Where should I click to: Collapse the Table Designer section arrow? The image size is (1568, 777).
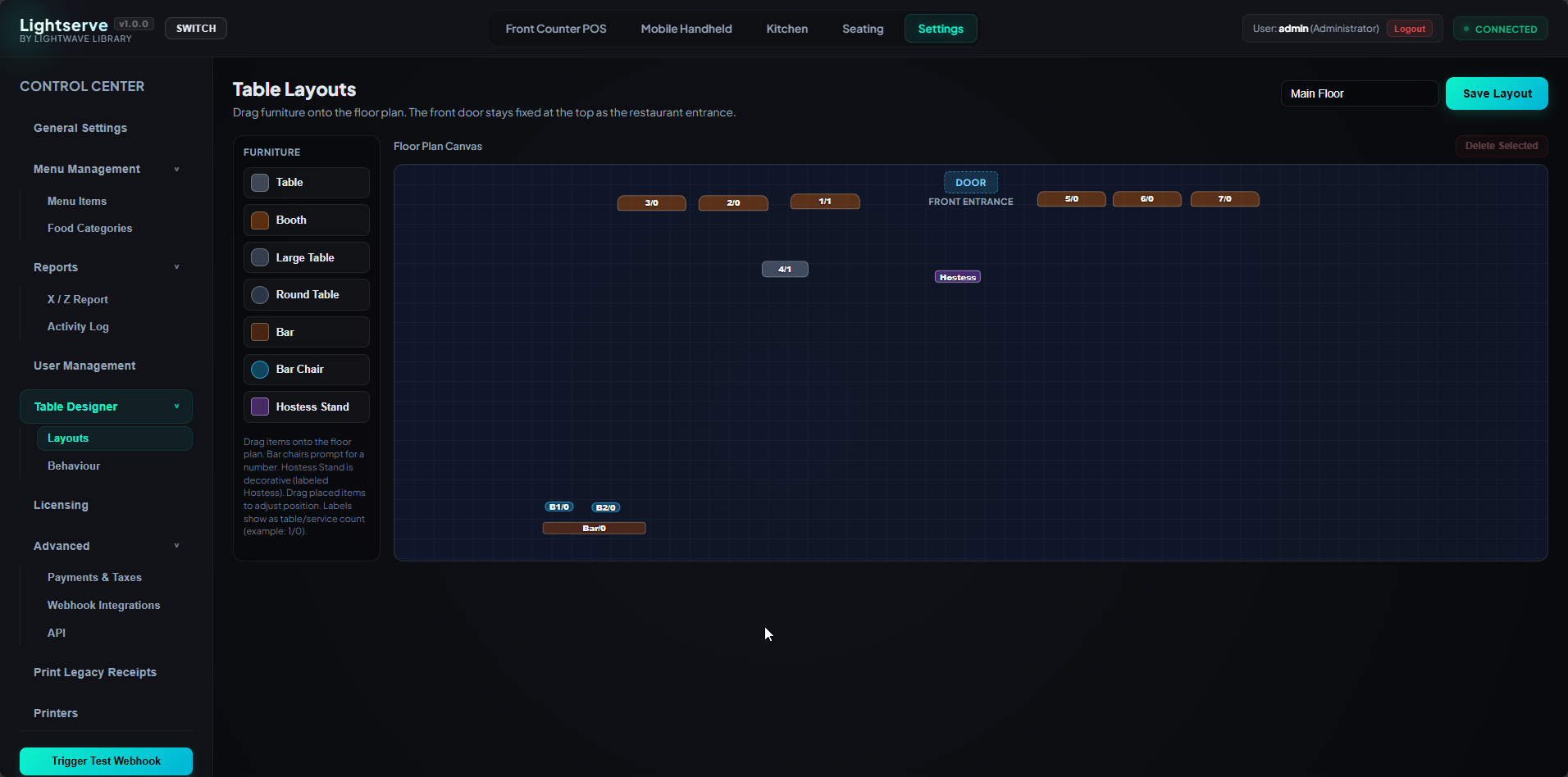(176, 407)
